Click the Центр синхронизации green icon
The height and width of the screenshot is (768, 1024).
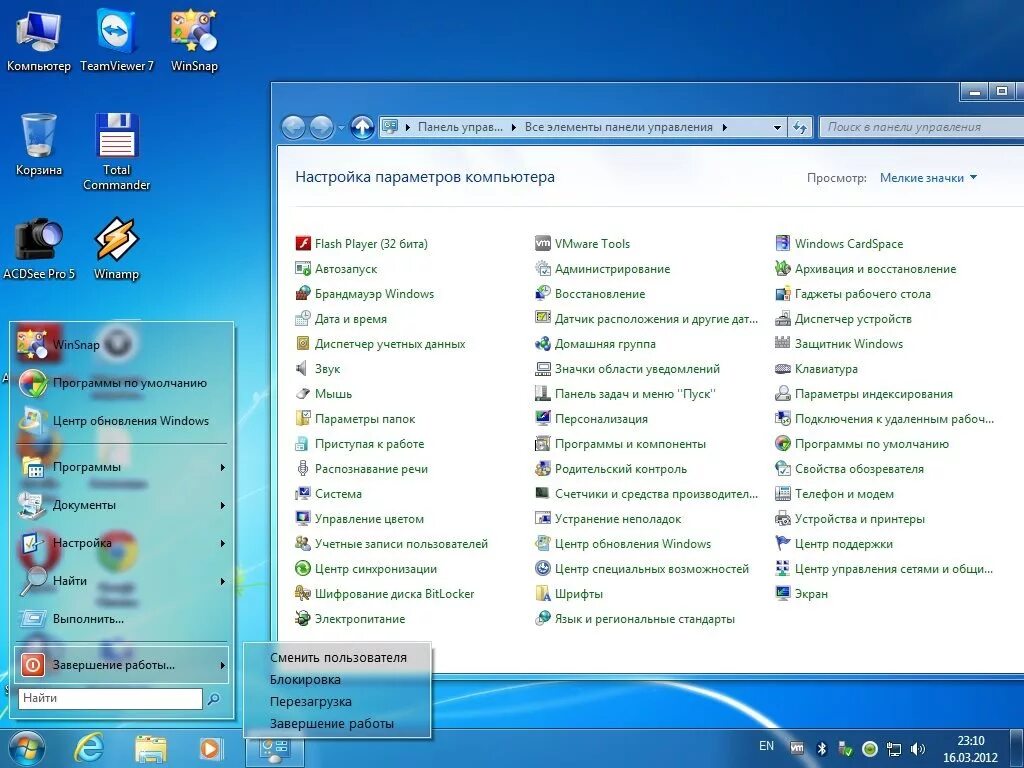[x=302, y=569]
